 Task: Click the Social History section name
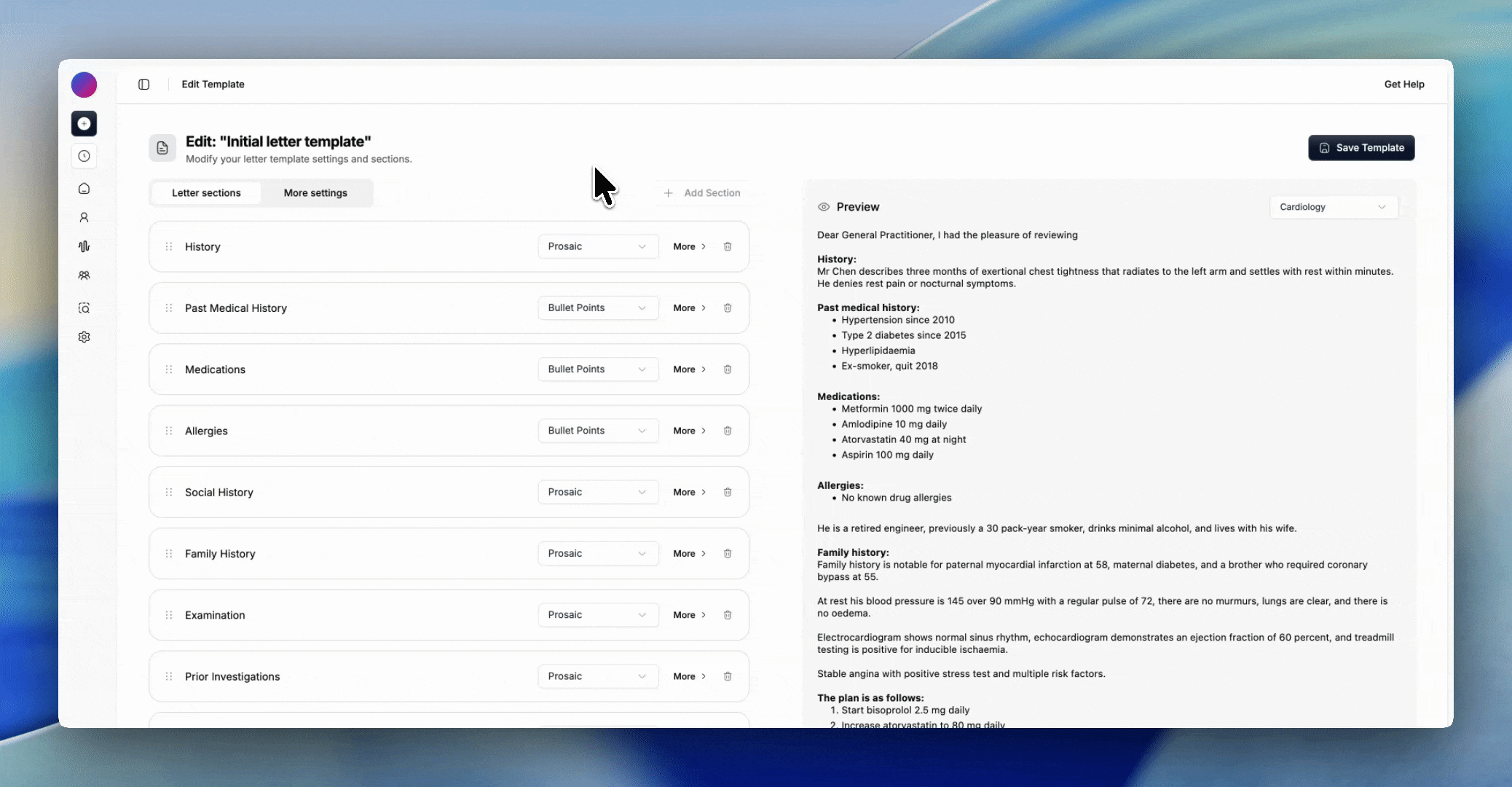(219, 493)
